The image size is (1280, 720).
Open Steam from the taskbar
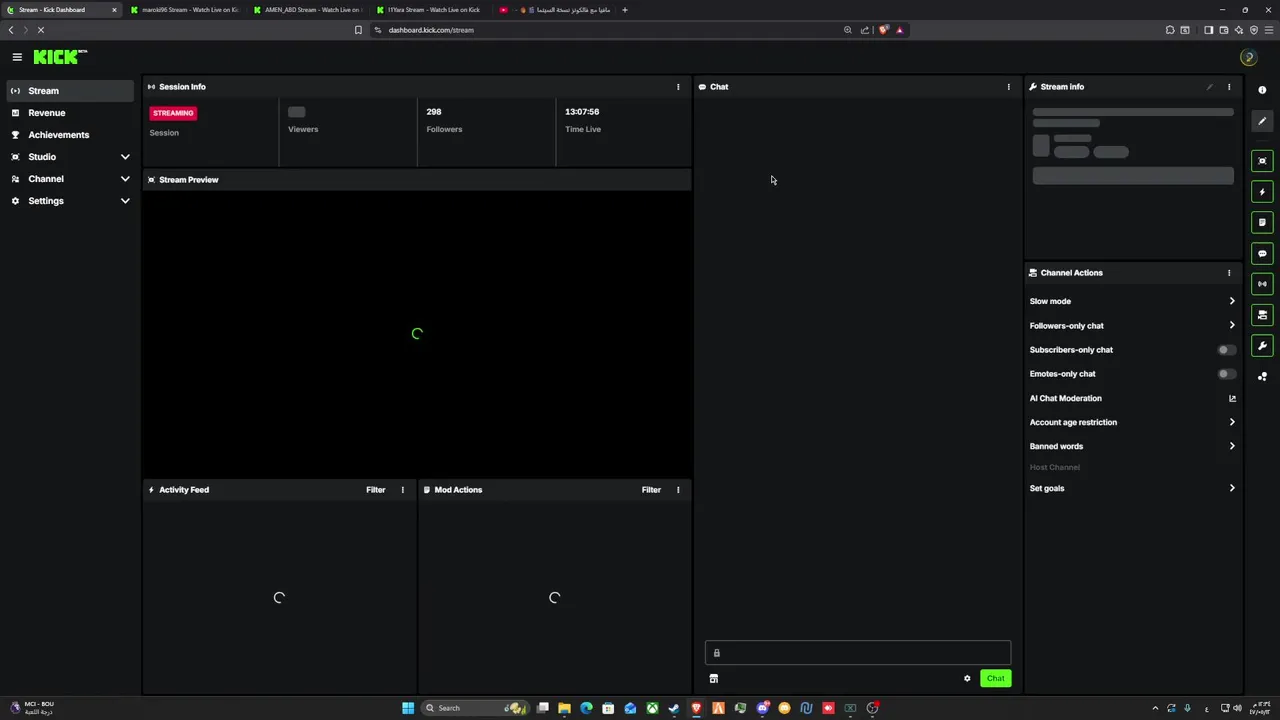[674, 708]
